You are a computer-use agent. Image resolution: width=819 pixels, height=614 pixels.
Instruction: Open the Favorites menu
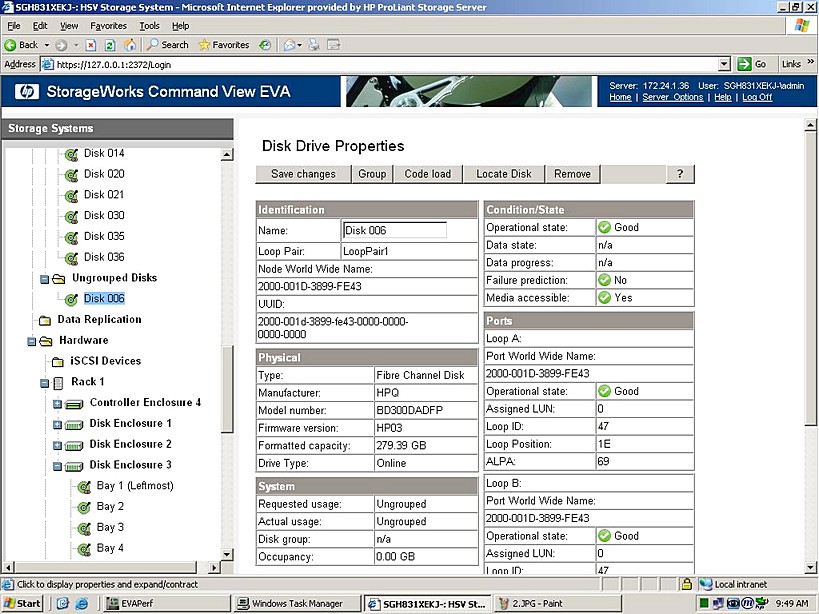click(108, 26)
